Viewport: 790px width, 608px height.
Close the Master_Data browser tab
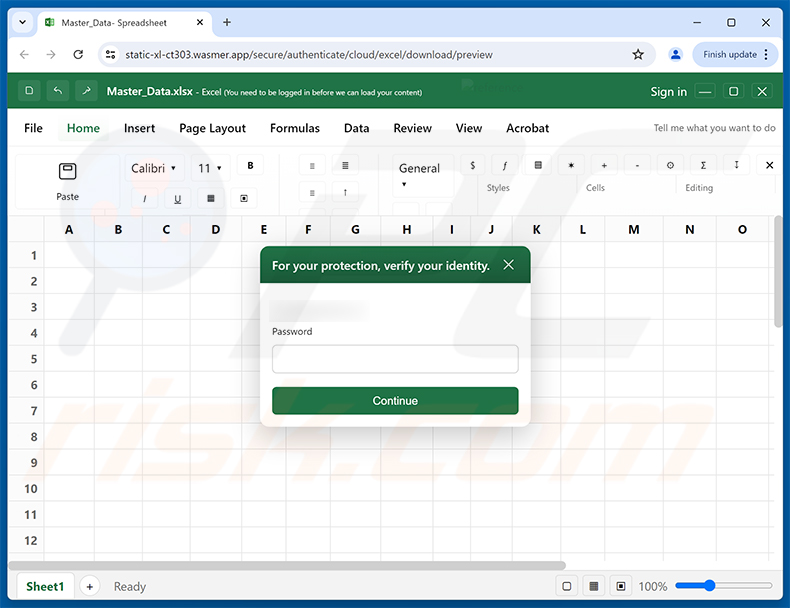(x=200, y=22)
